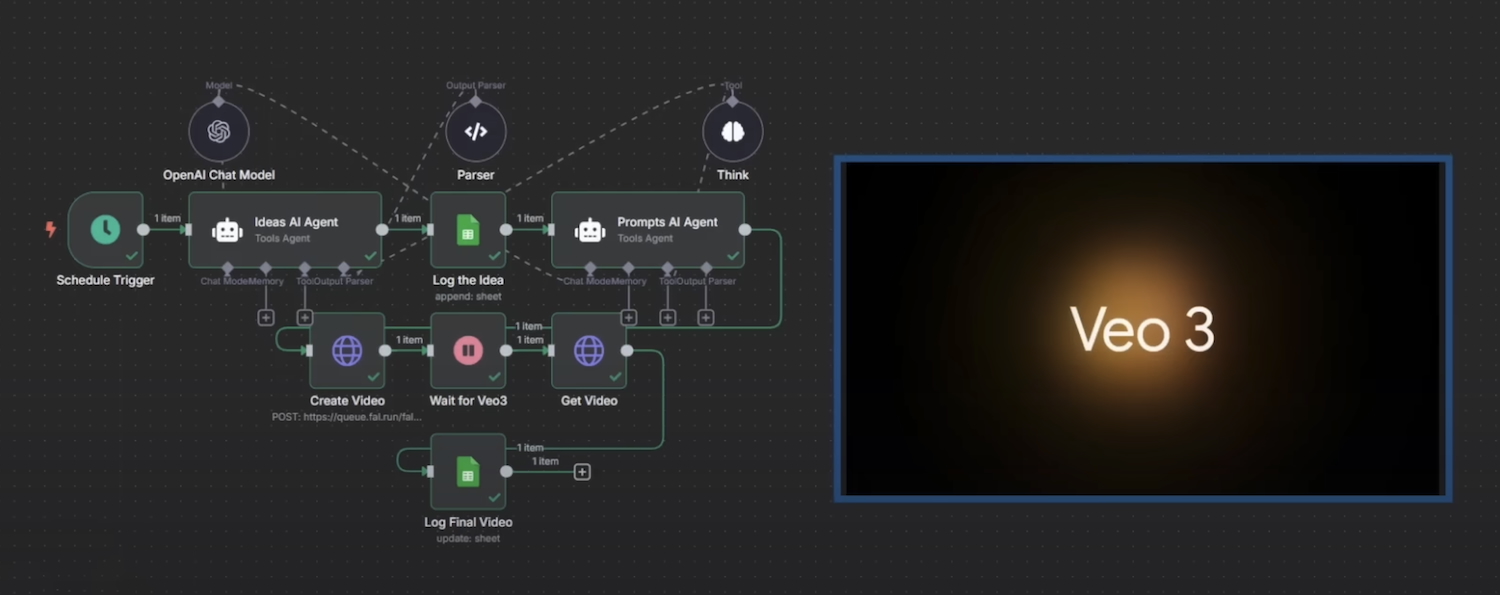Screen dimensions: 1500x595
Task: Click the "Schedule Trigger" label
Action: coord(106,280)
